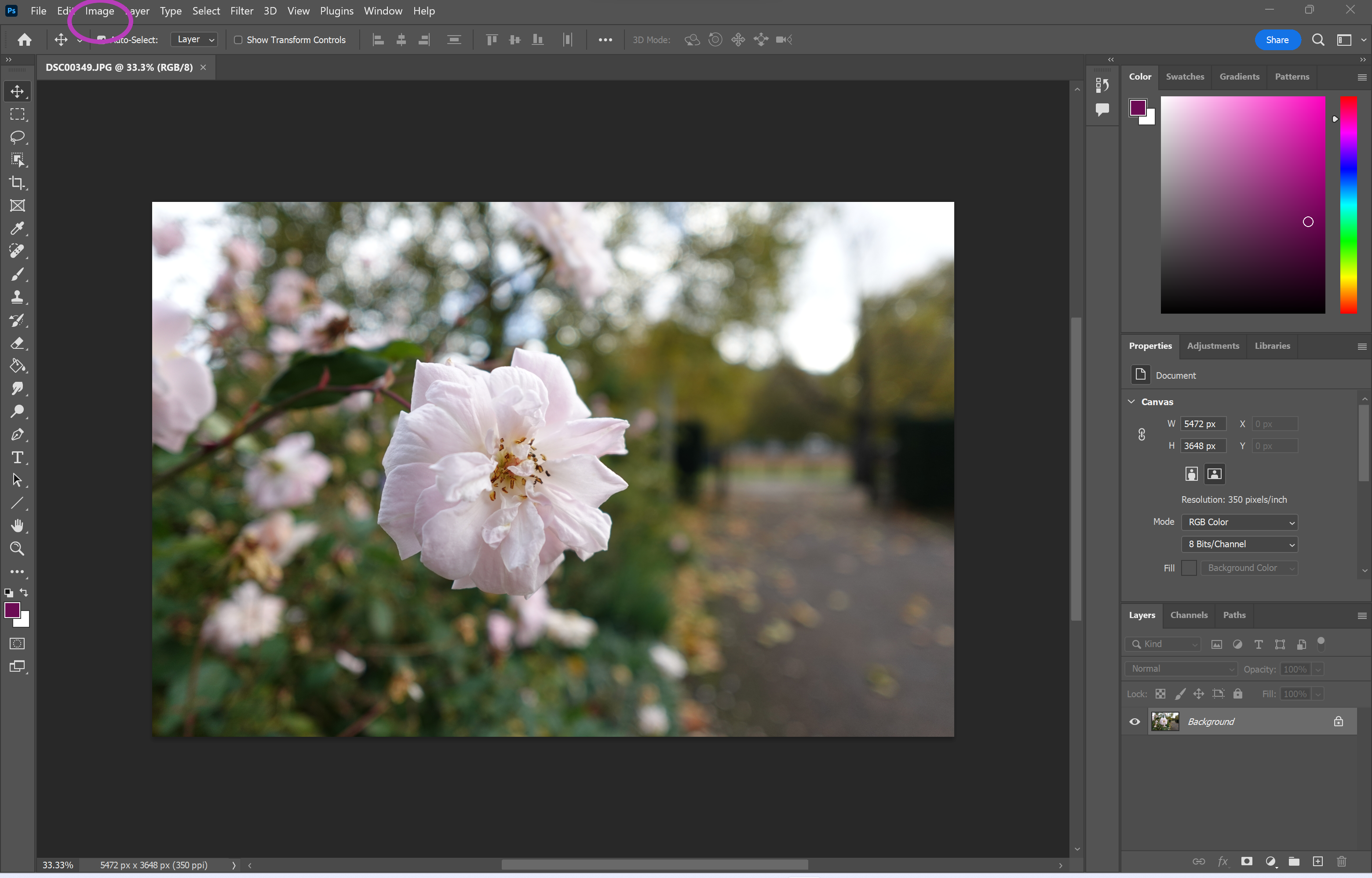
Task: Select the Frame tool
Action: tap(17, 206)
